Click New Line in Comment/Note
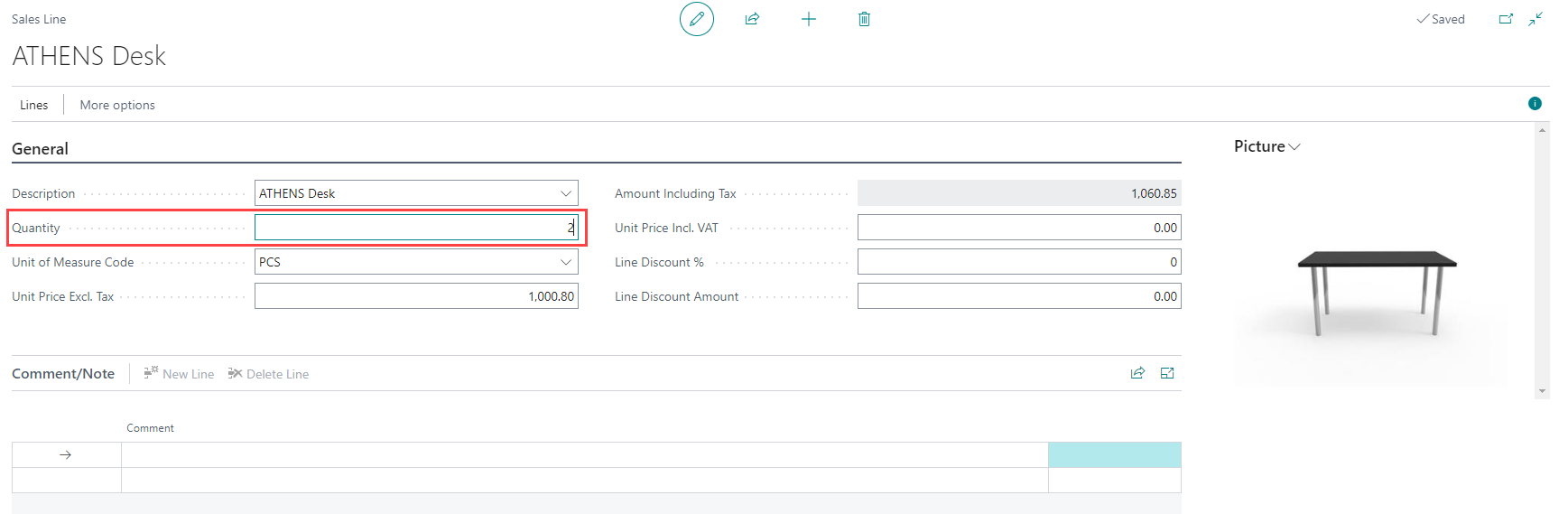Screen dimensions: 1568x514 180,374
